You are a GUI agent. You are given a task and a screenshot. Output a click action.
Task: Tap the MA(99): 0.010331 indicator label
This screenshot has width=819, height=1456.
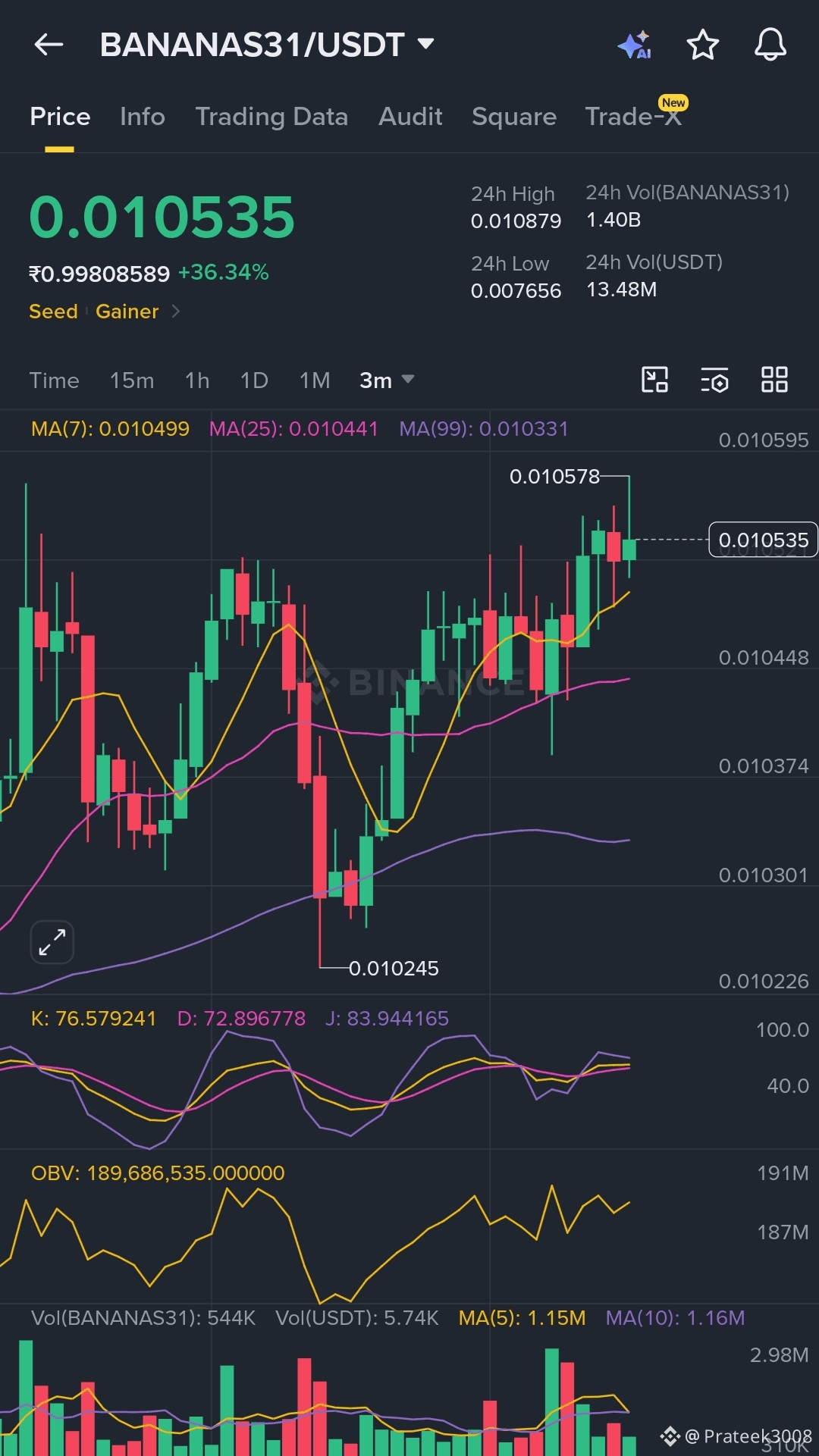pos(484,429)
